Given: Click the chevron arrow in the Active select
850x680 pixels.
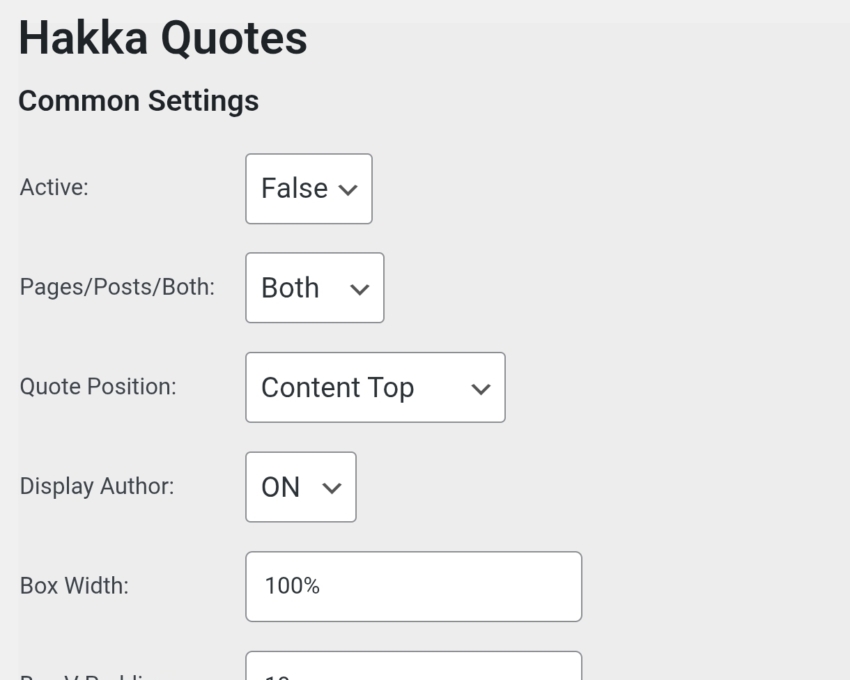Looking at the screenshot, I should click(x=348, y=189).
